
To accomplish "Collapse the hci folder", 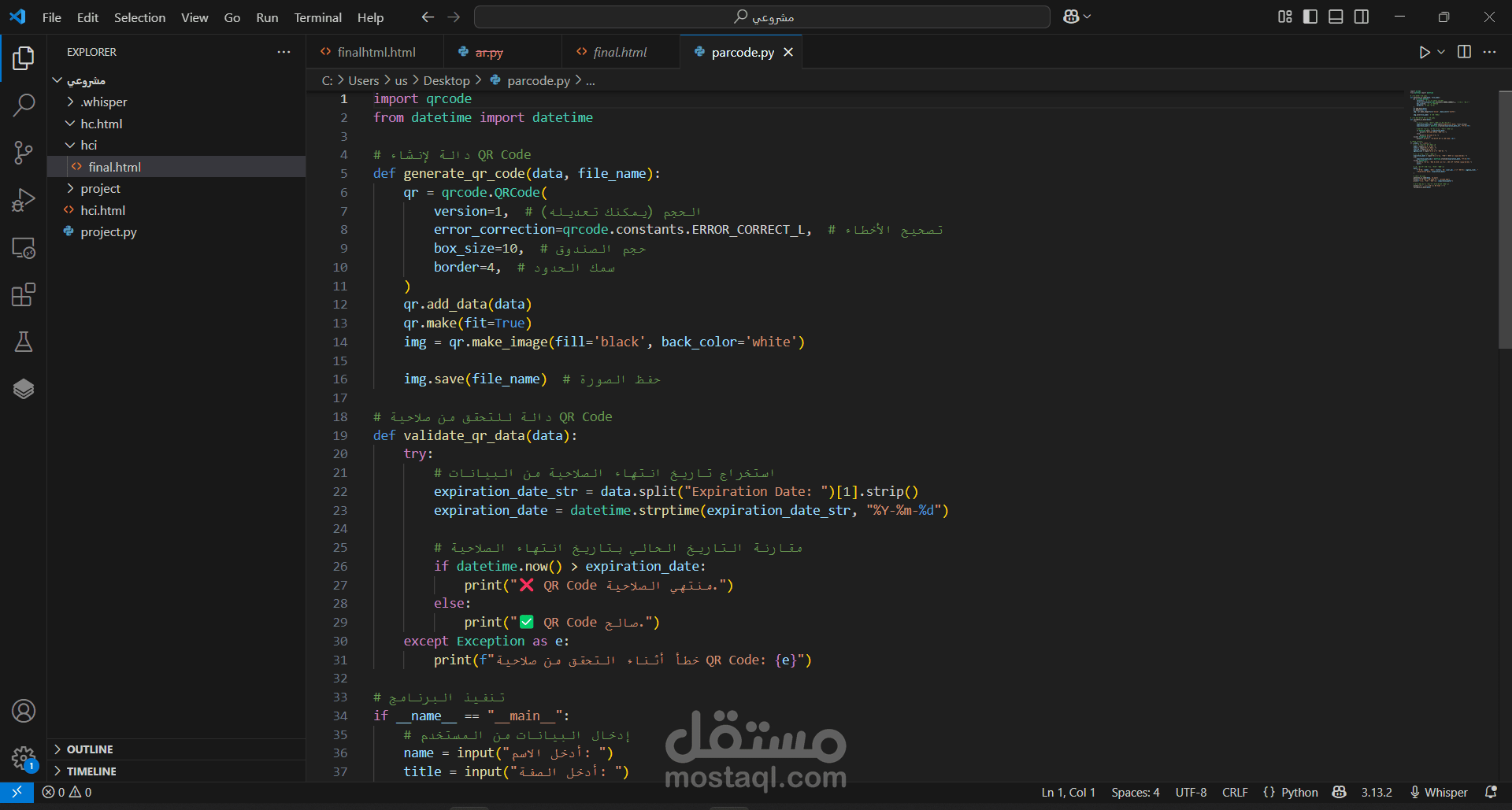I will 176,145.
